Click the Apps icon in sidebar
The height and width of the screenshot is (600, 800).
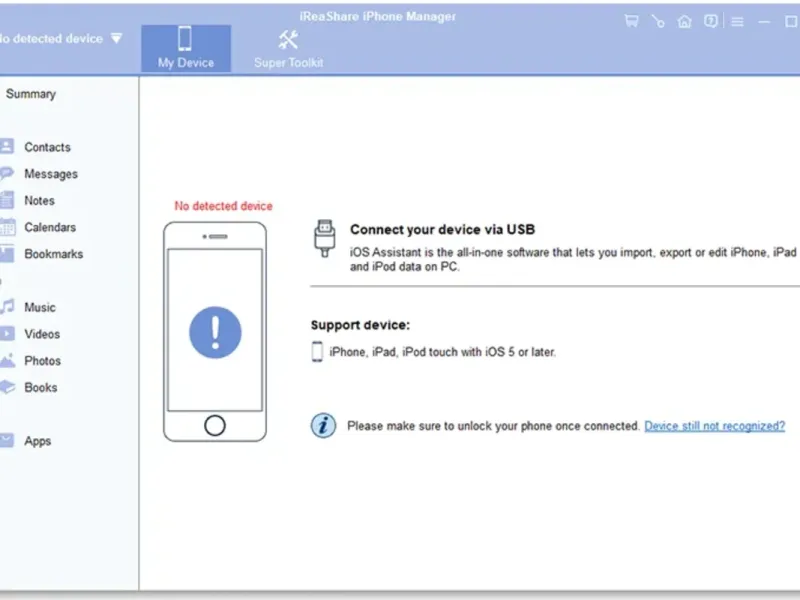[7, 440]
